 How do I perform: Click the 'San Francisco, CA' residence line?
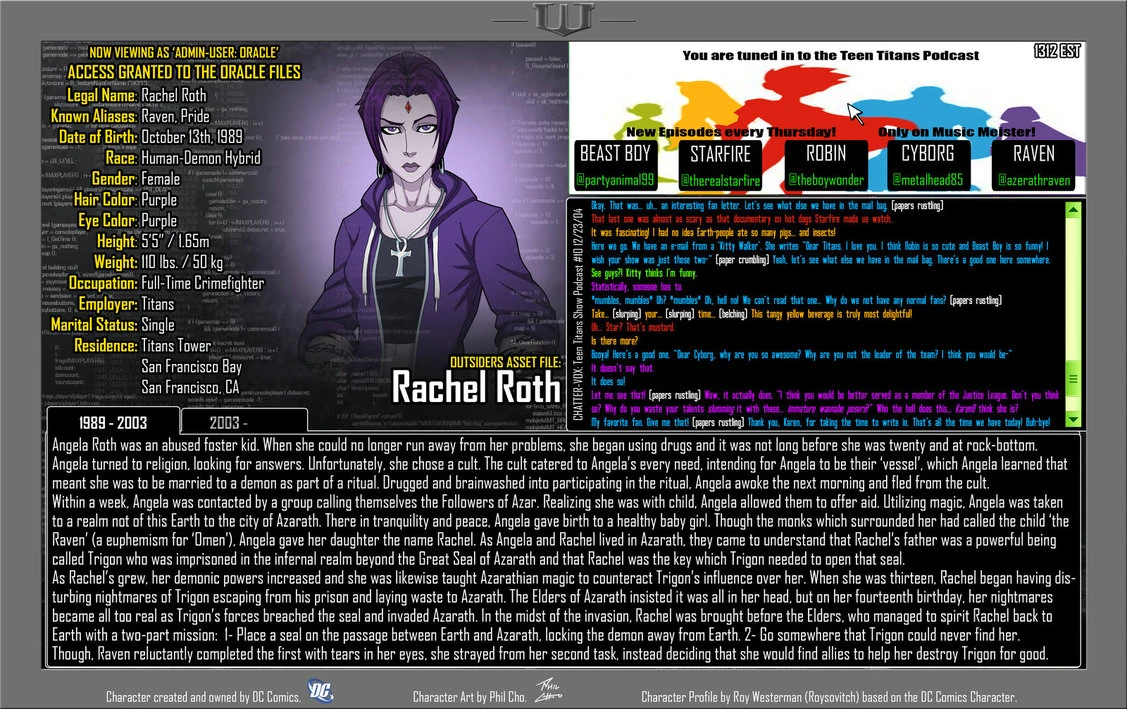(190, 387)
